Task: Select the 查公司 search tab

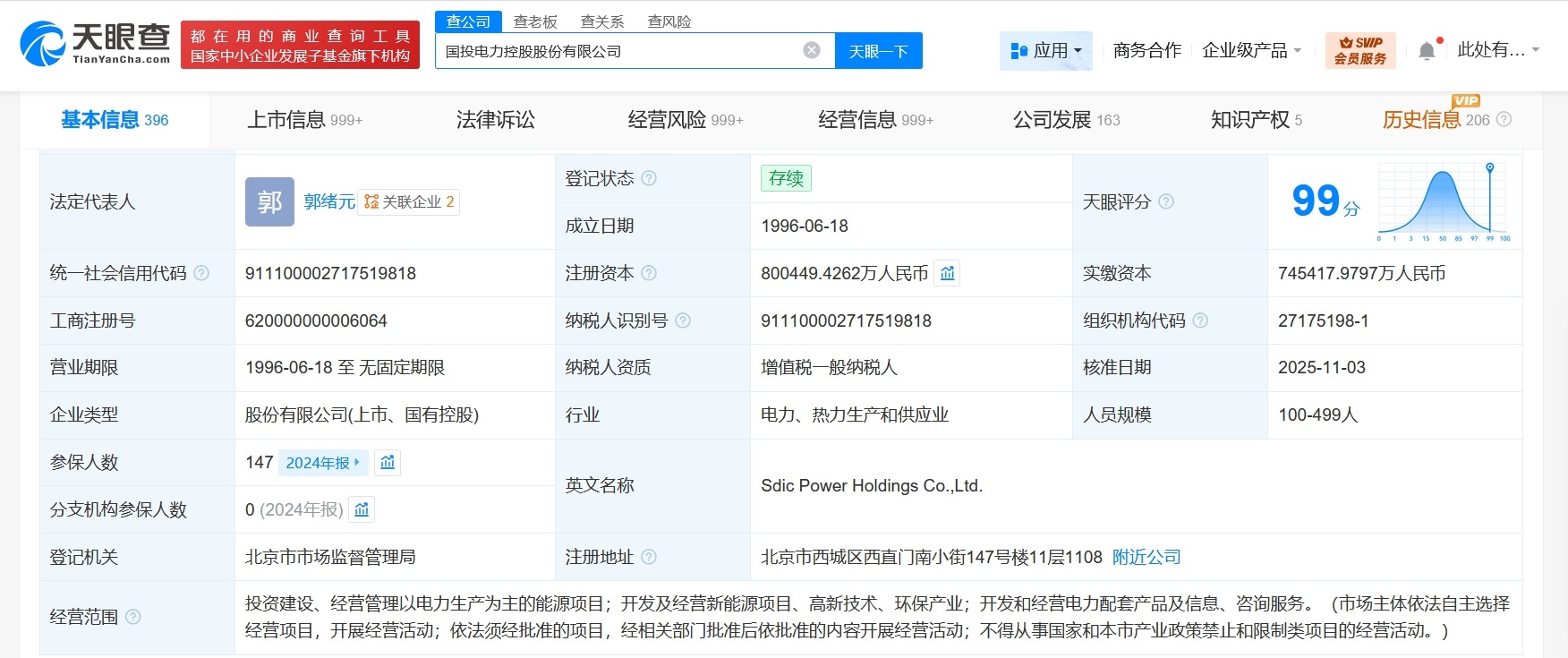Action: tap(468, 21)
